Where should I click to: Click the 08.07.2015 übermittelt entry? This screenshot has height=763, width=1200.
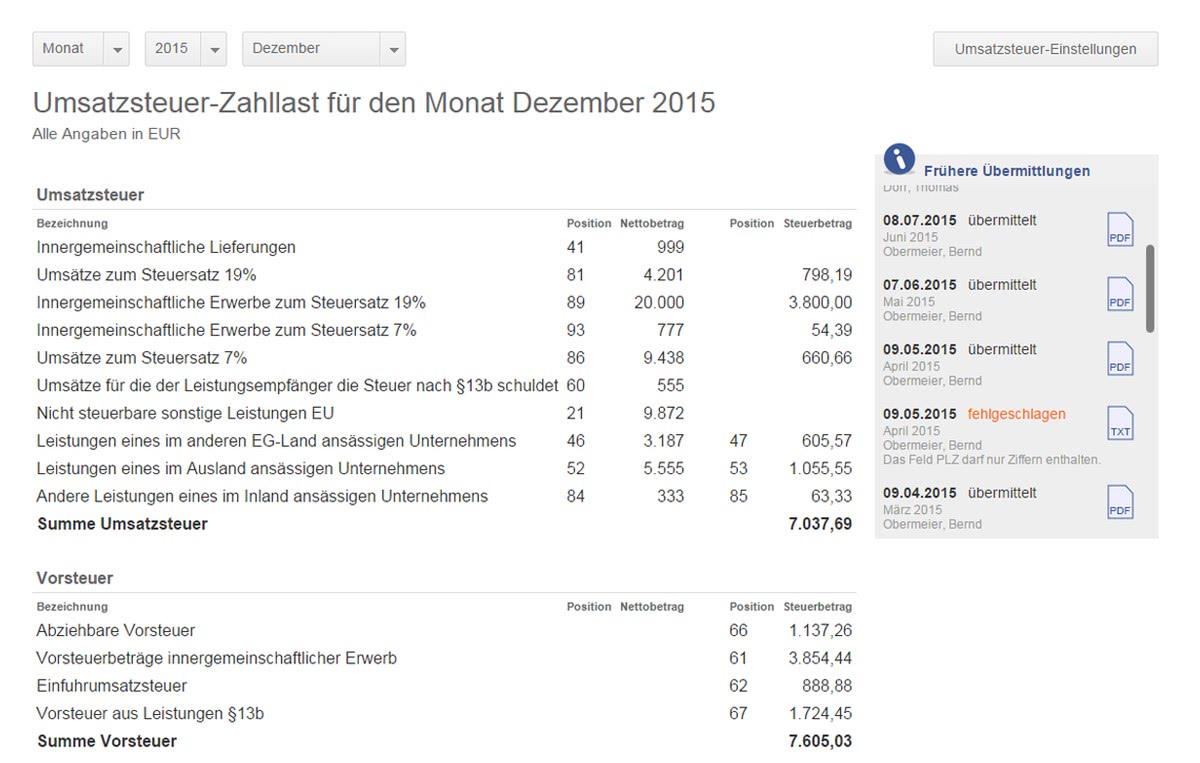point(959,220)
